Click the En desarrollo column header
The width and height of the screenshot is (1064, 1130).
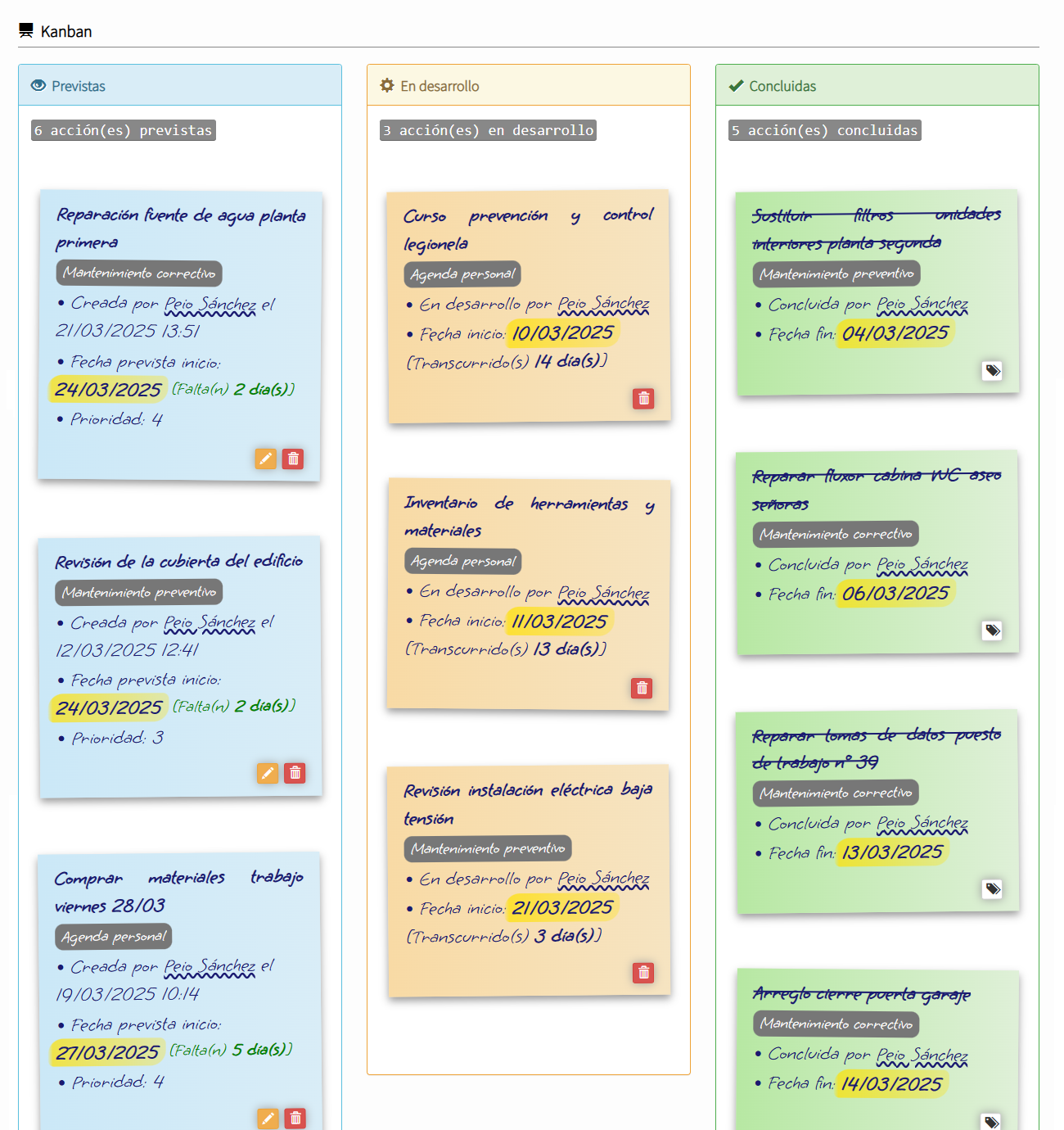(x=440, y=86)
